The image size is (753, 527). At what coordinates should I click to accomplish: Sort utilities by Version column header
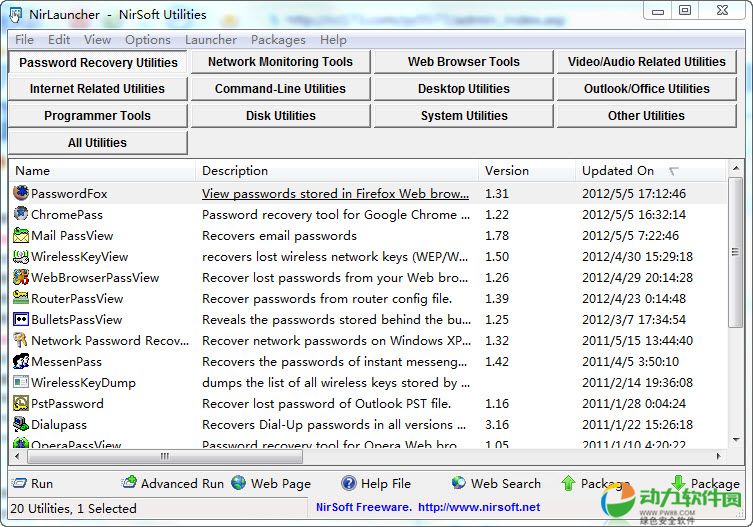point(507,171)
